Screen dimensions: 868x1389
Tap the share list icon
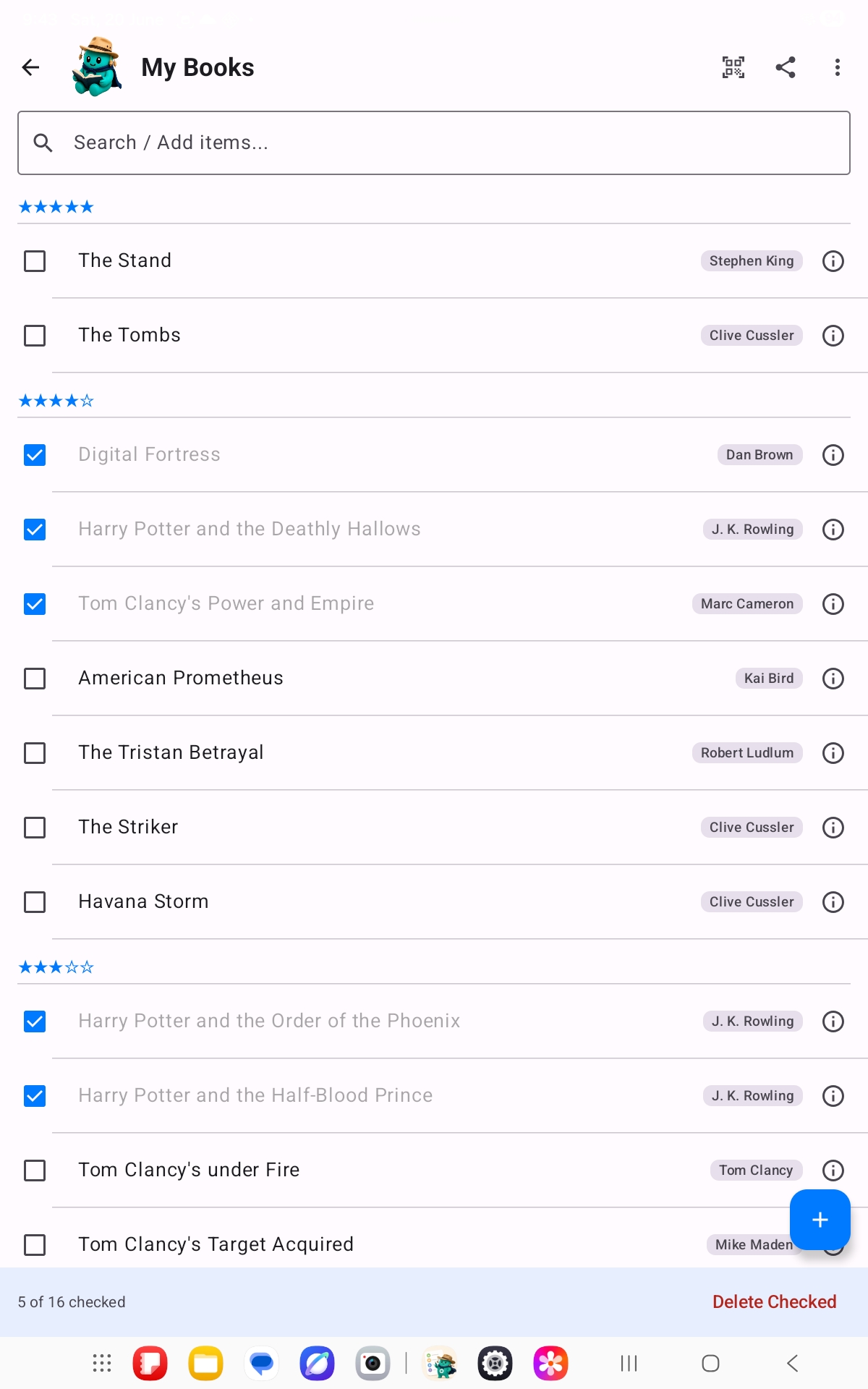(x=786, y=67)
